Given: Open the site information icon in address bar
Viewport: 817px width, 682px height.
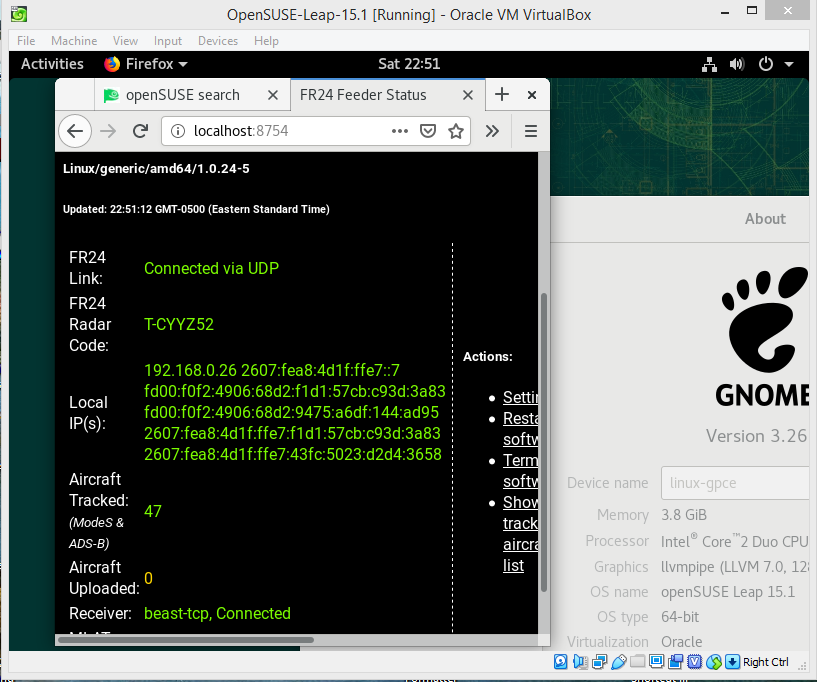Looking at the screenshot, I should point(178,131).
